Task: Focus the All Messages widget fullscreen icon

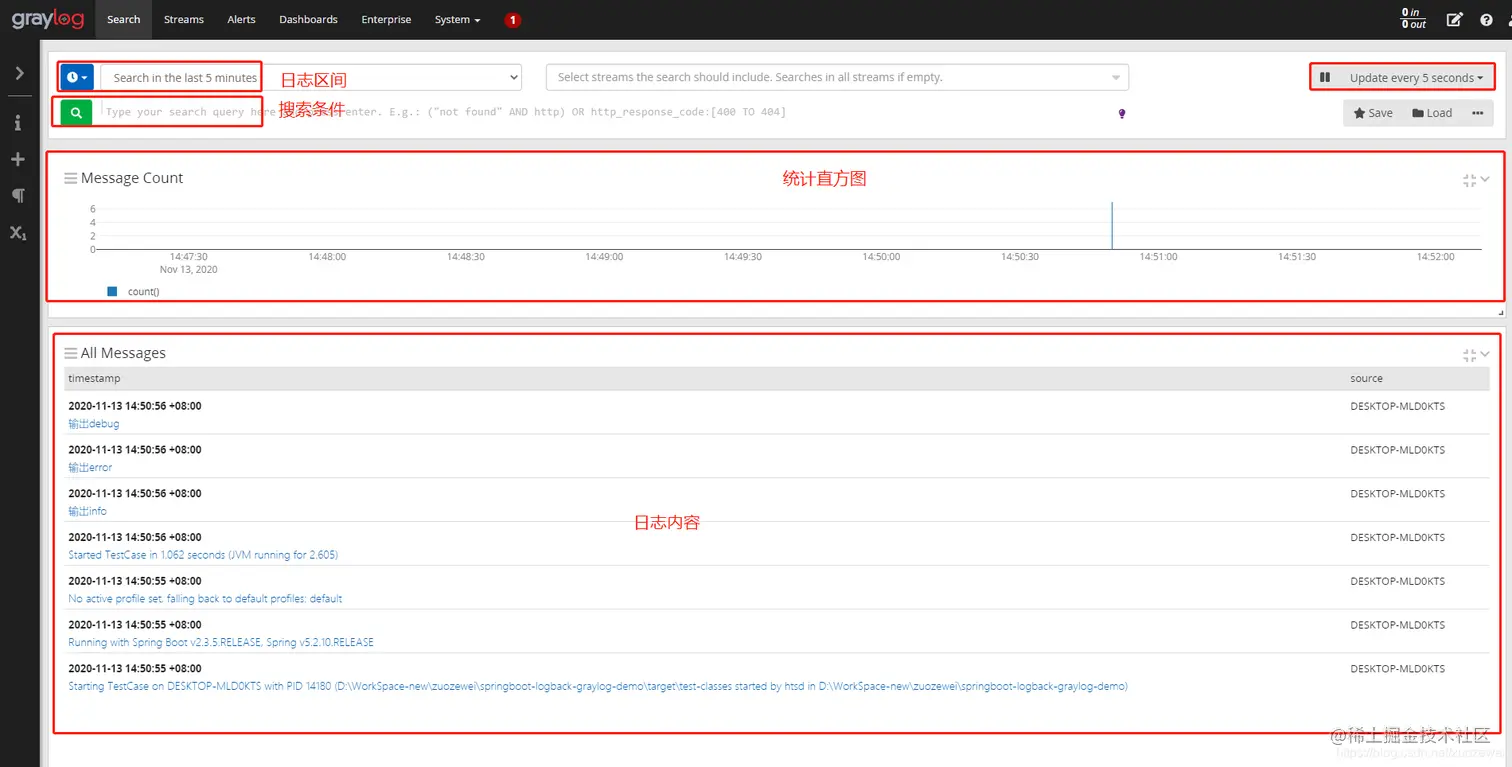Action: tap(1469, 355)
